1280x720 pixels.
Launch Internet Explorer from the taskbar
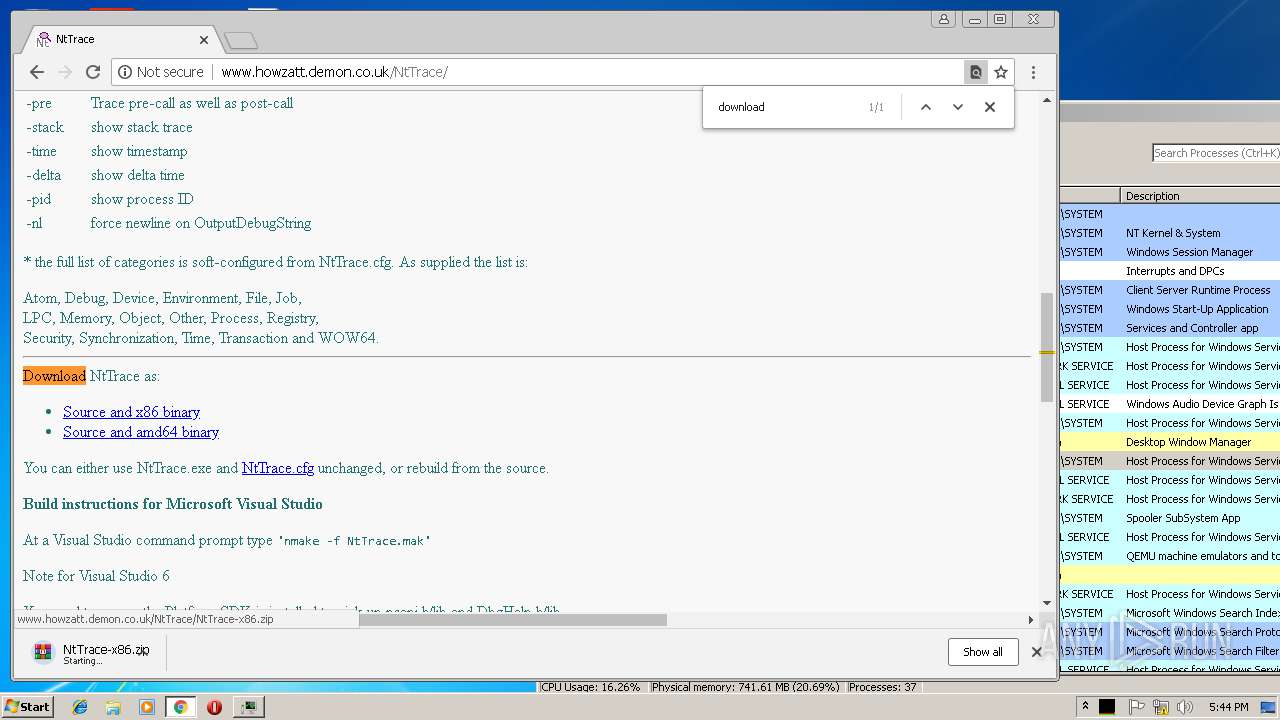[80, 707]
